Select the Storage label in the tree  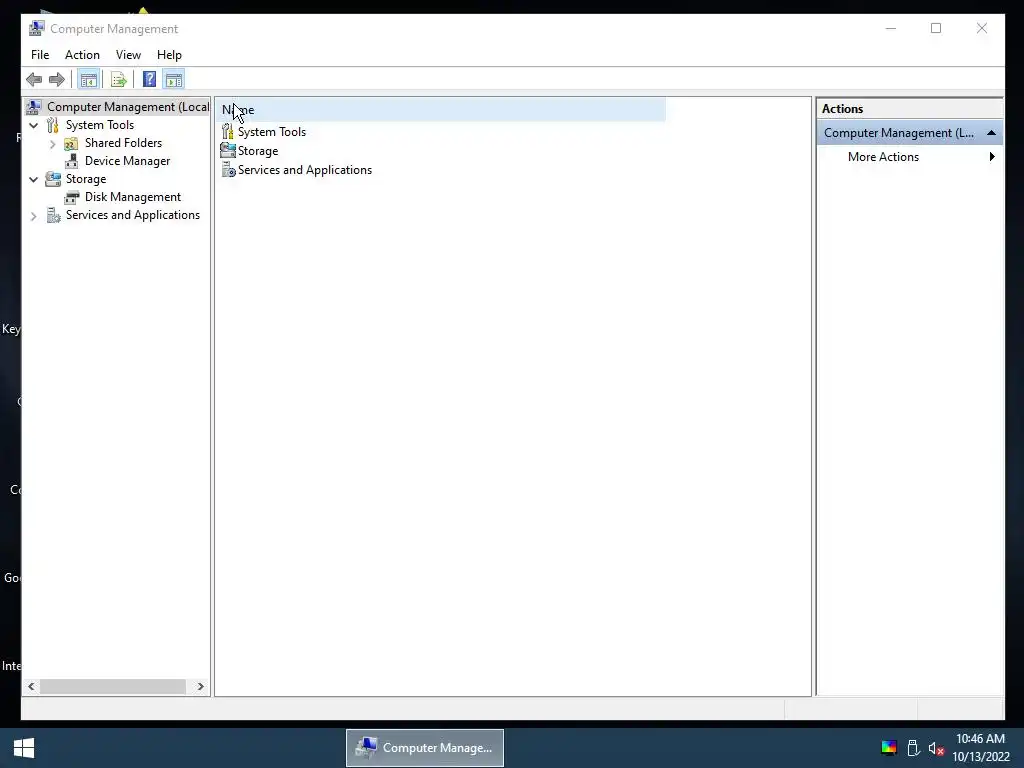point(86,179)
